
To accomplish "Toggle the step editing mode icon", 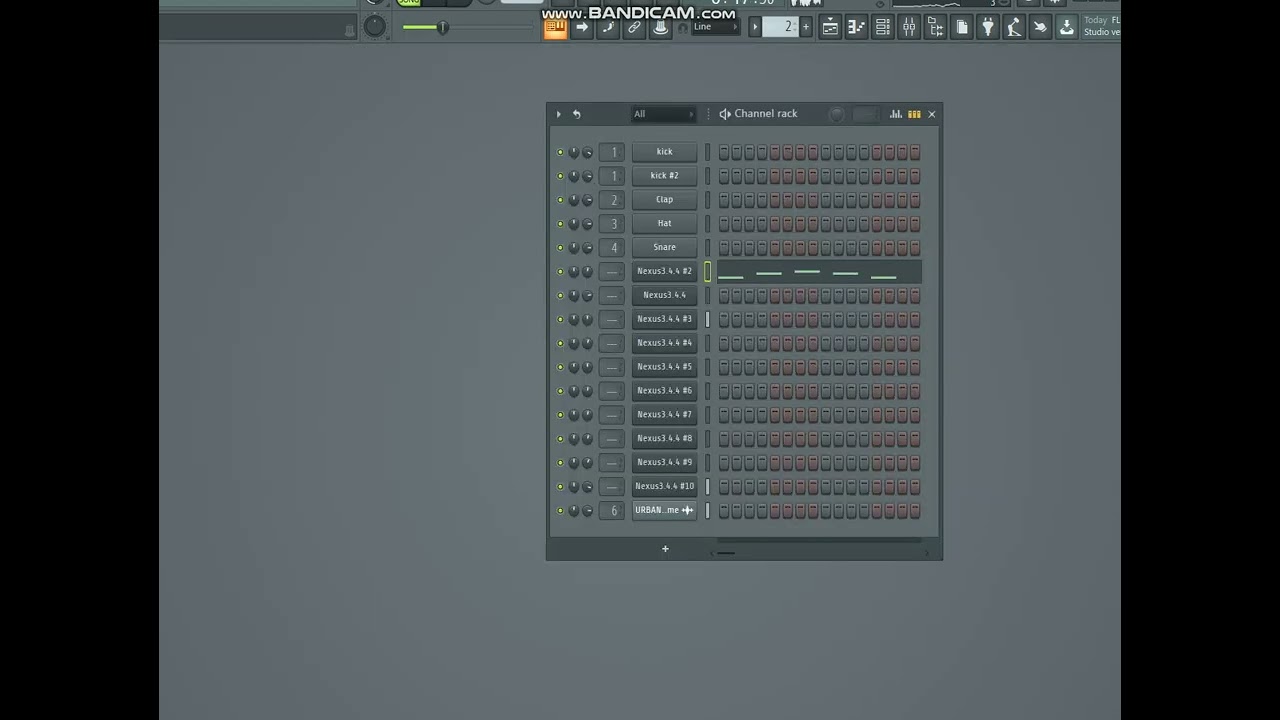I will pyautogui.click(x=608, y=28).
